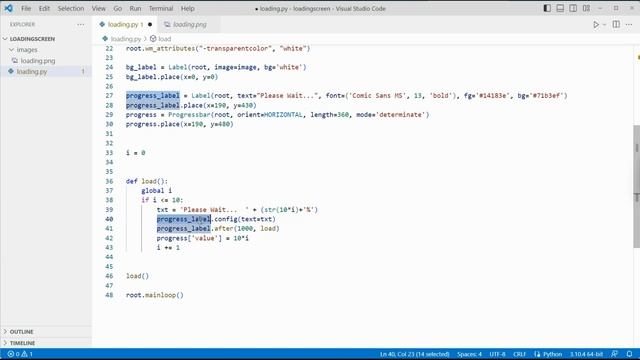Click 'i += 1' code line
This screenshot has width=640, height=360.
pos(168,247)
